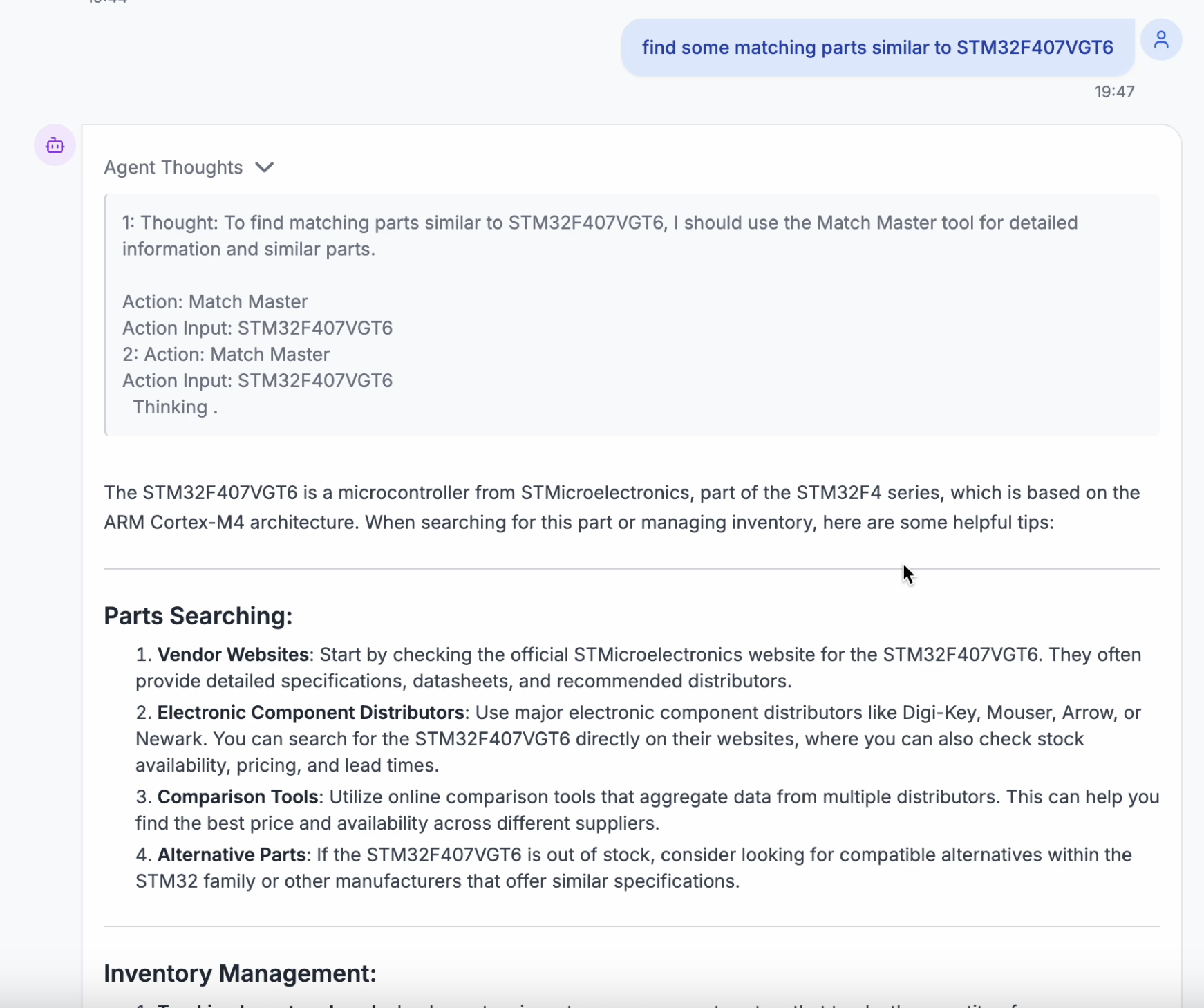
Task: Click the Agent Thoughts label text
Action: click(173, 167)
